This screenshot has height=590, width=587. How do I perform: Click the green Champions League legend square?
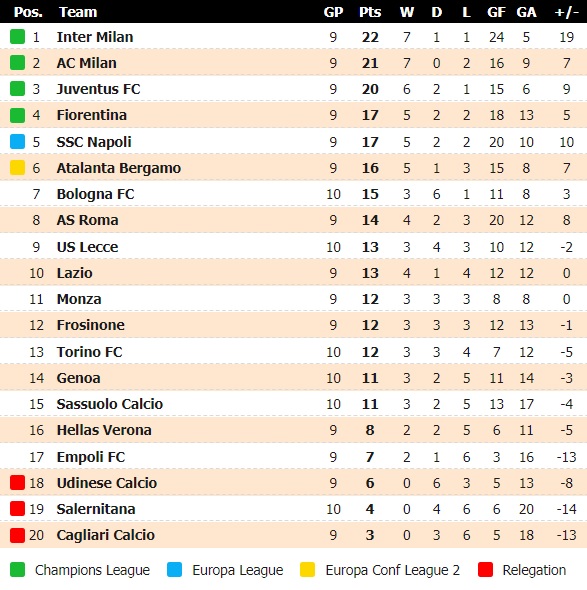(x=17, y=570)
